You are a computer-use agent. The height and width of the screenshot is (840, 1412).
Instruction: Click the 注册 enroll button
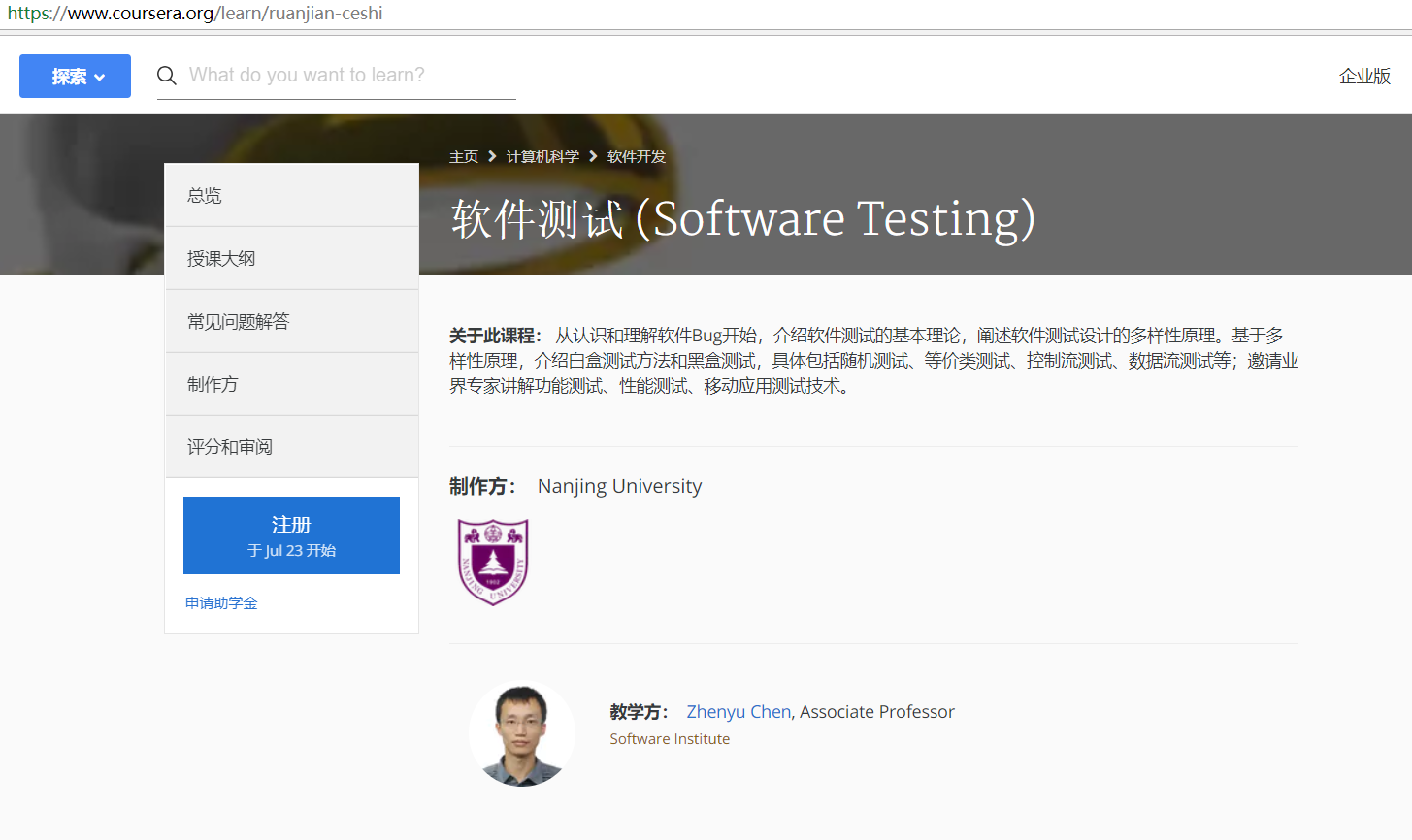[x=291, y=535]
